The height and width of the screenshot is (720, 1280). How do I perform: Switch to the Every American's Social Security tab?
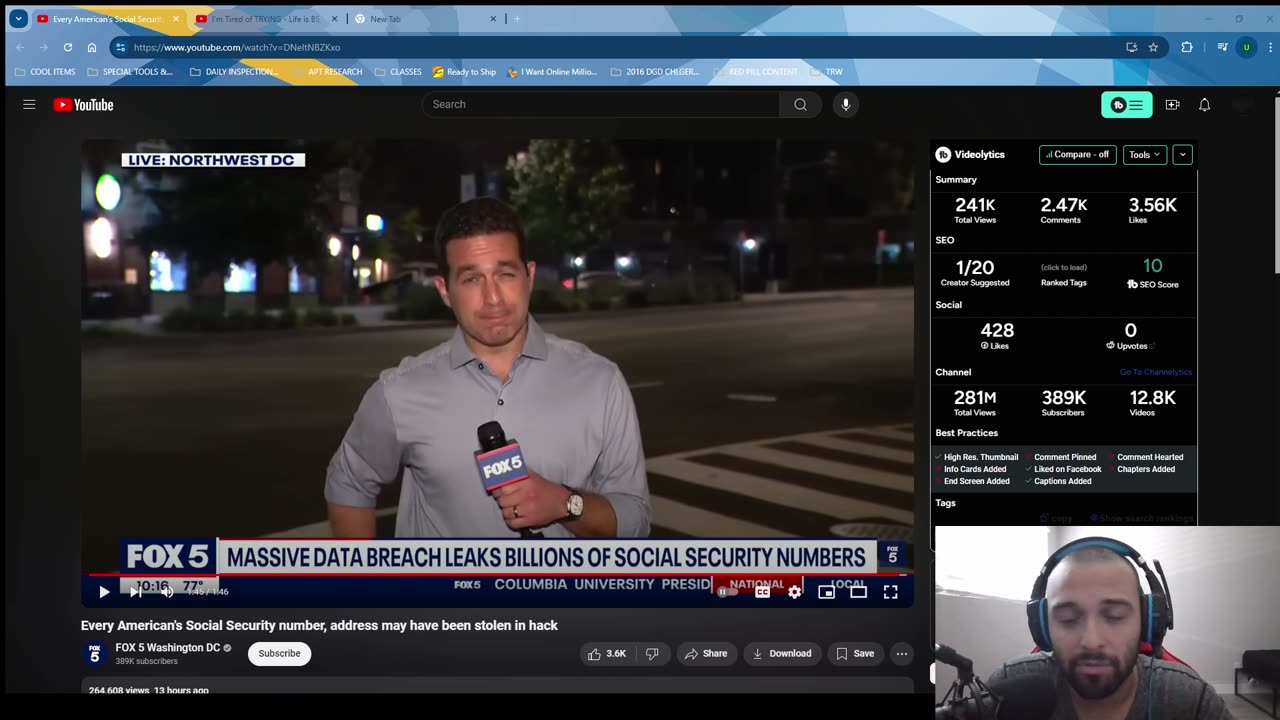tap(108, 19)
